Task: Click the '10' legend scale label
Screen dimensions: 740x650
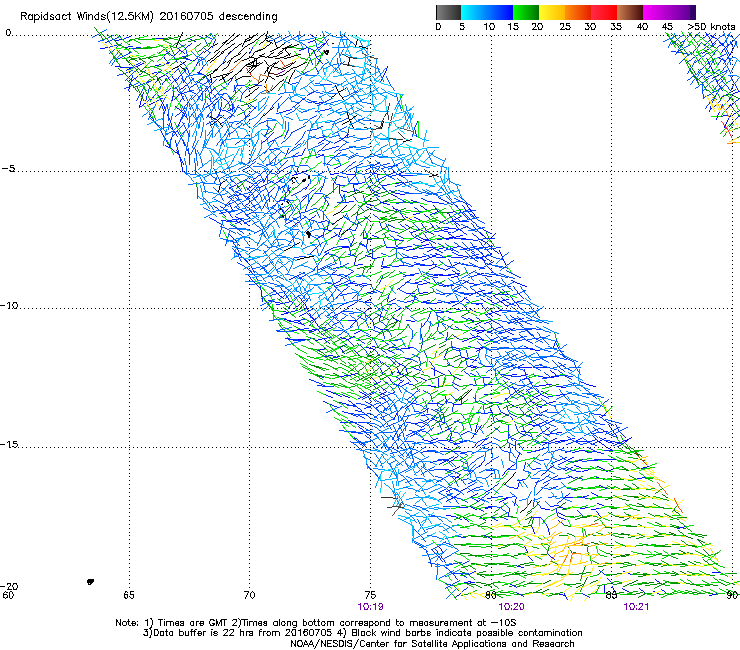Action: (x=489, y=26)
